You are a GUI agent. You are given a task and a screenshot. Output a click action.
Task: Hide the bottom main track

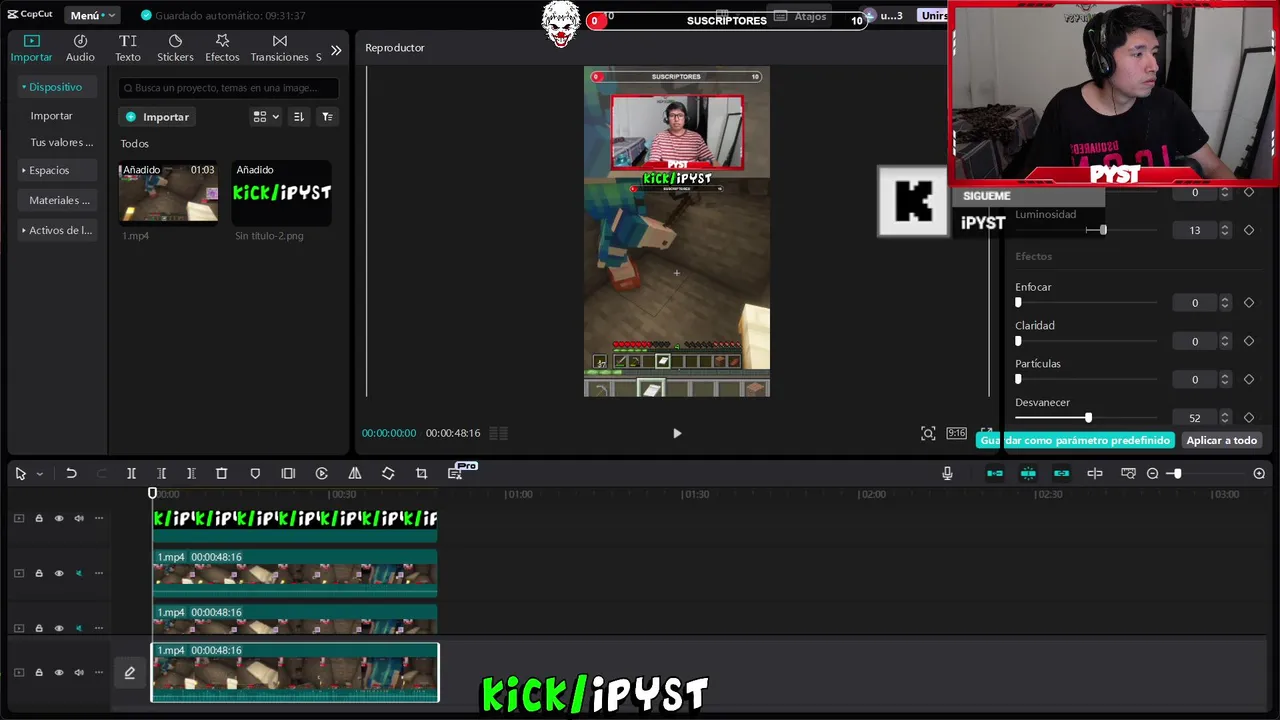(59, 672)
